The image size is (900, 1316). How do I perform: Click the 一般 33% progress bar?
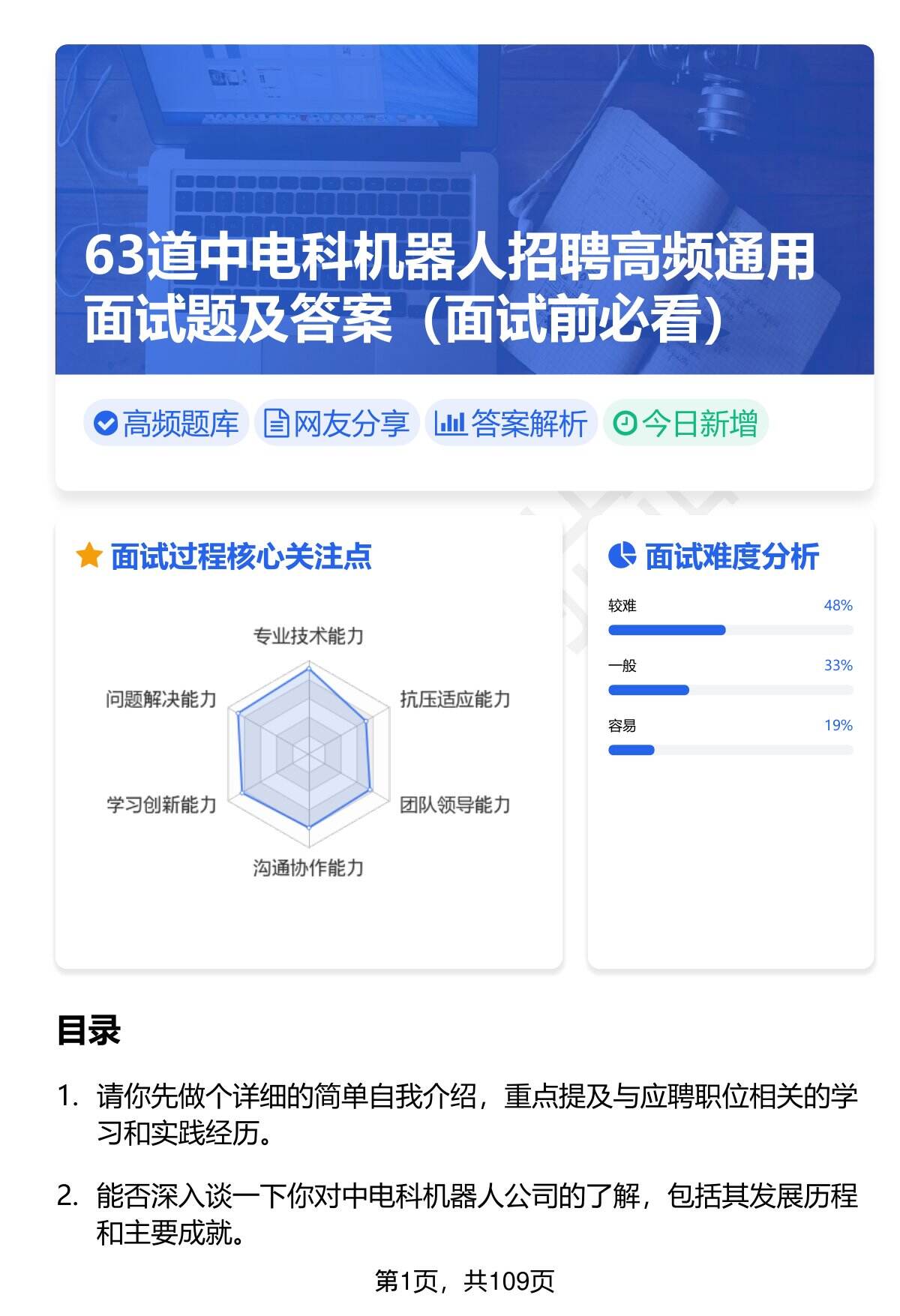[x=730, y=690]
